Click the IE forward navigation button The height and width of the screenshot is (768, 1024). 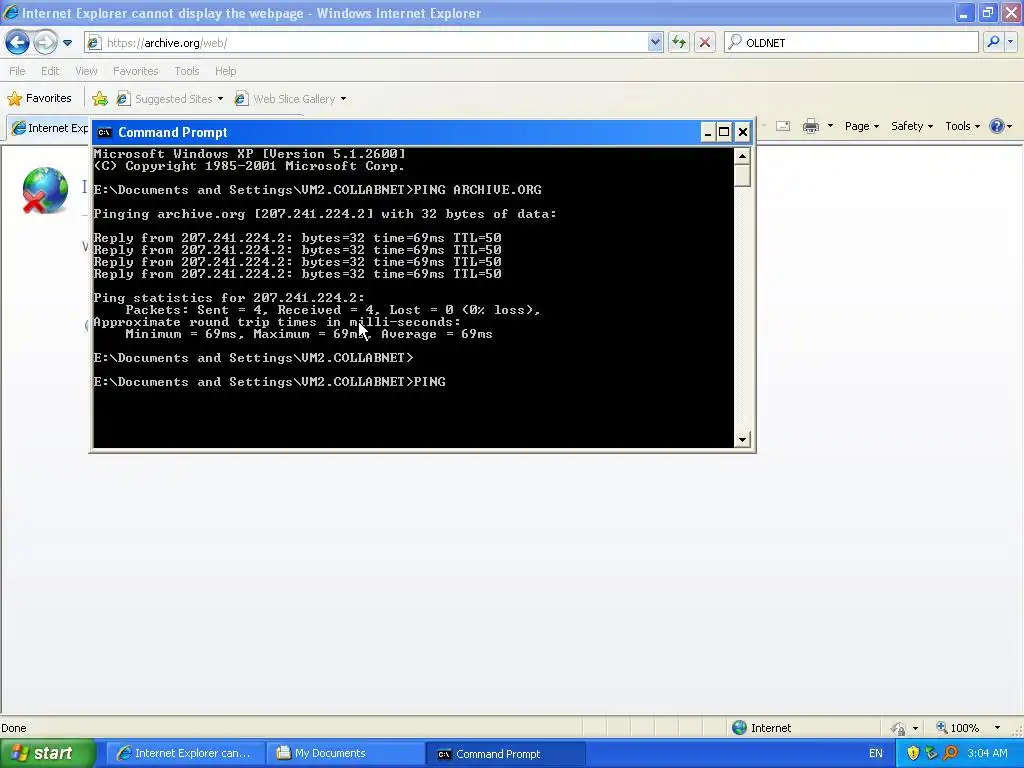tap(45, 43)
